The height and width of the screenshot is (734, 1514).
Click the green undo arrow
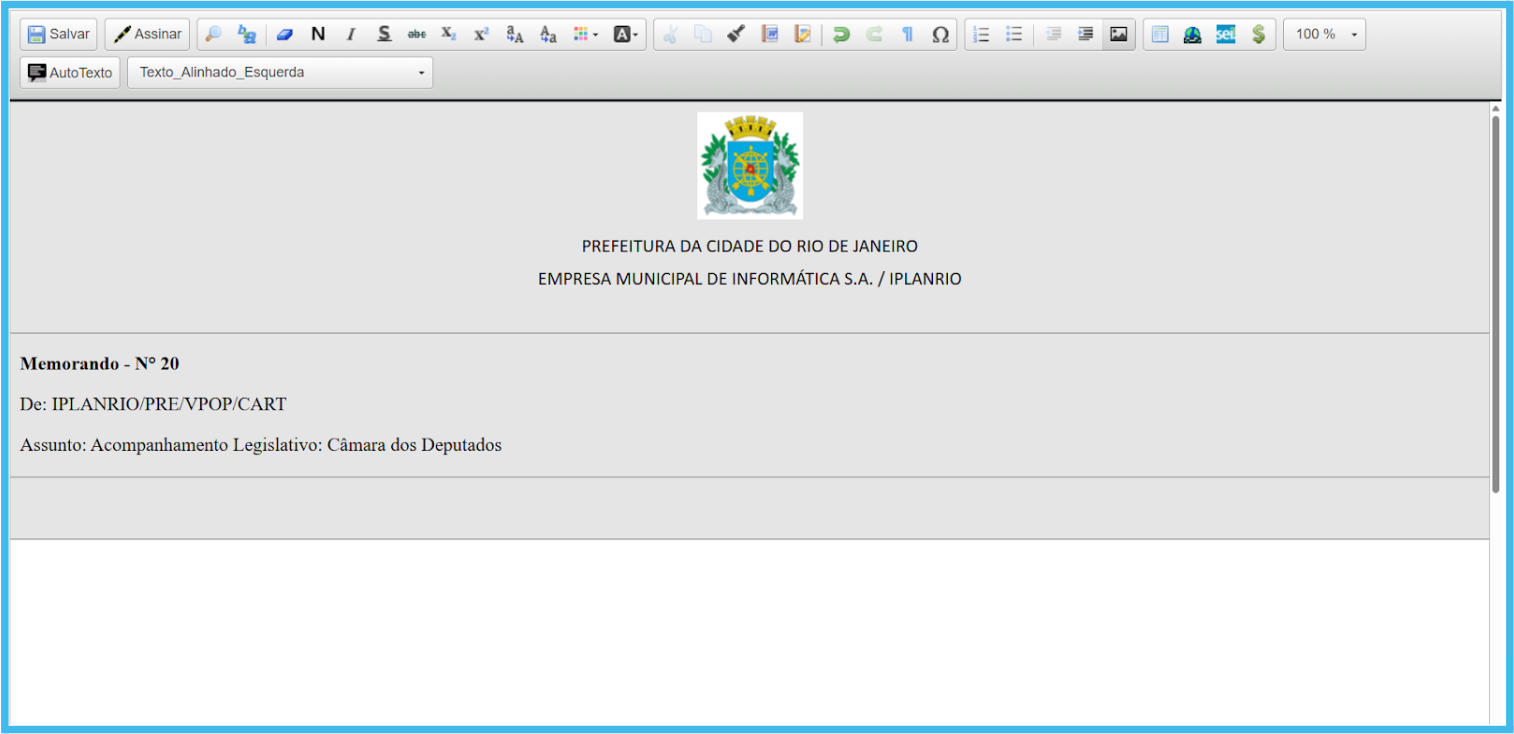841,34
